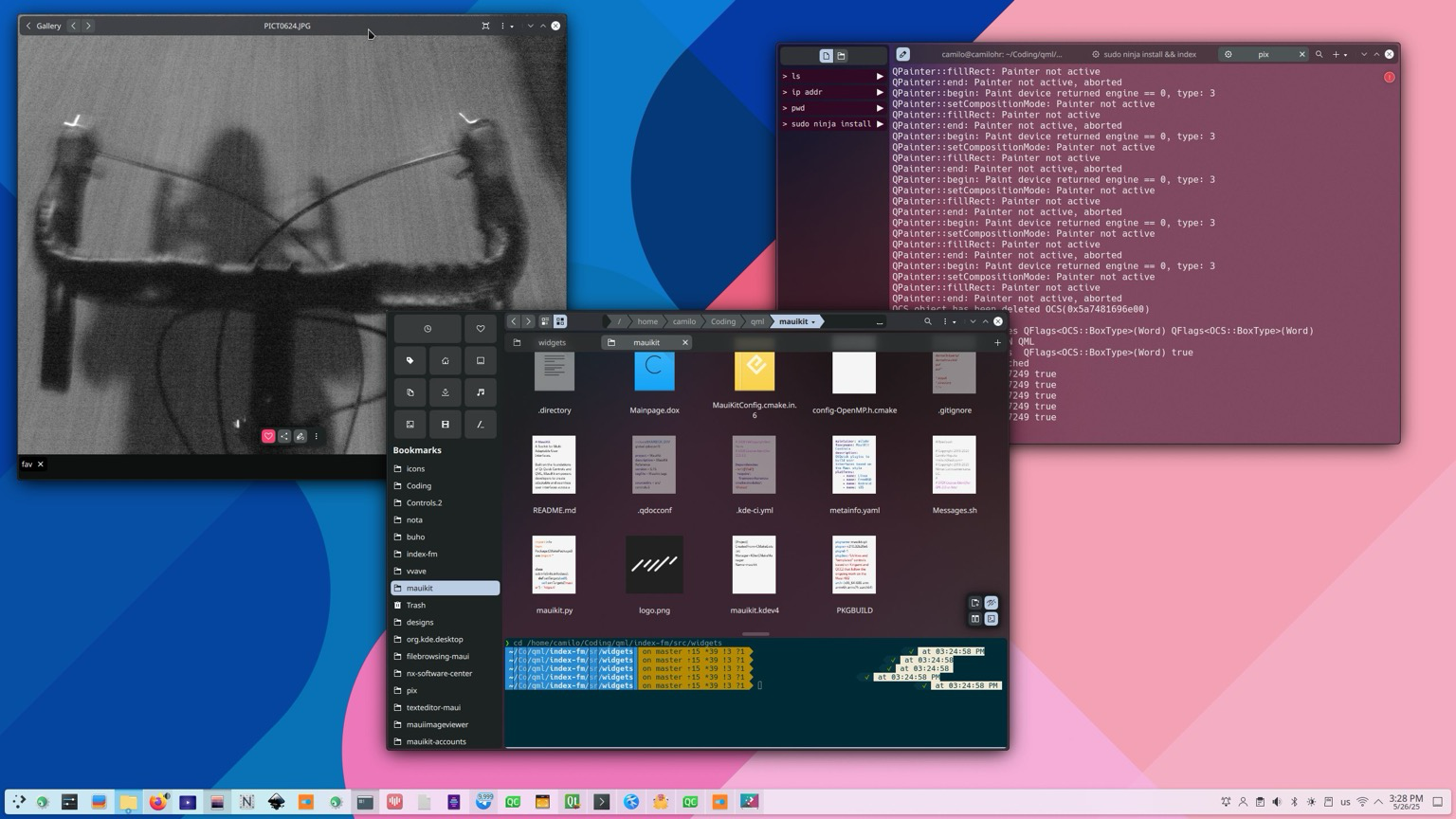
Task: Navigate to Coding breadcrumb segment
Action: (723, 321)
